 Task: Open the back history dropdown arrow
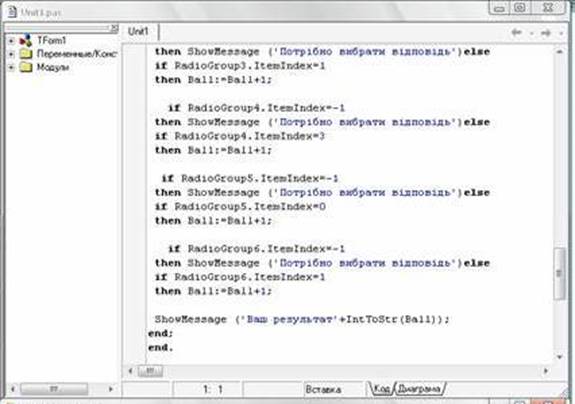point(531,33)
